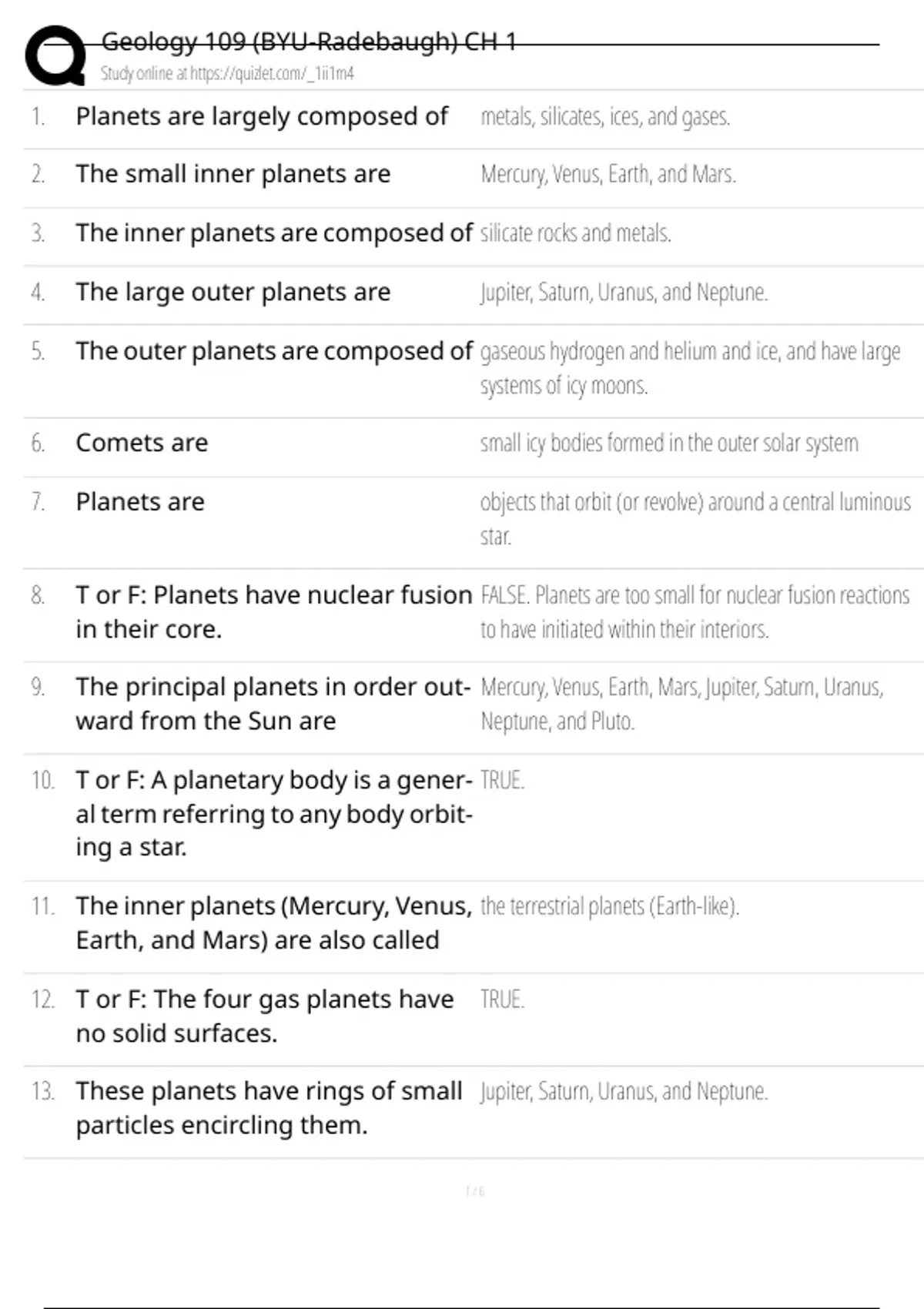924x1309 pixels.
Task: Click the definition 'silicate rocks and metals'
Action: (576, 233)
